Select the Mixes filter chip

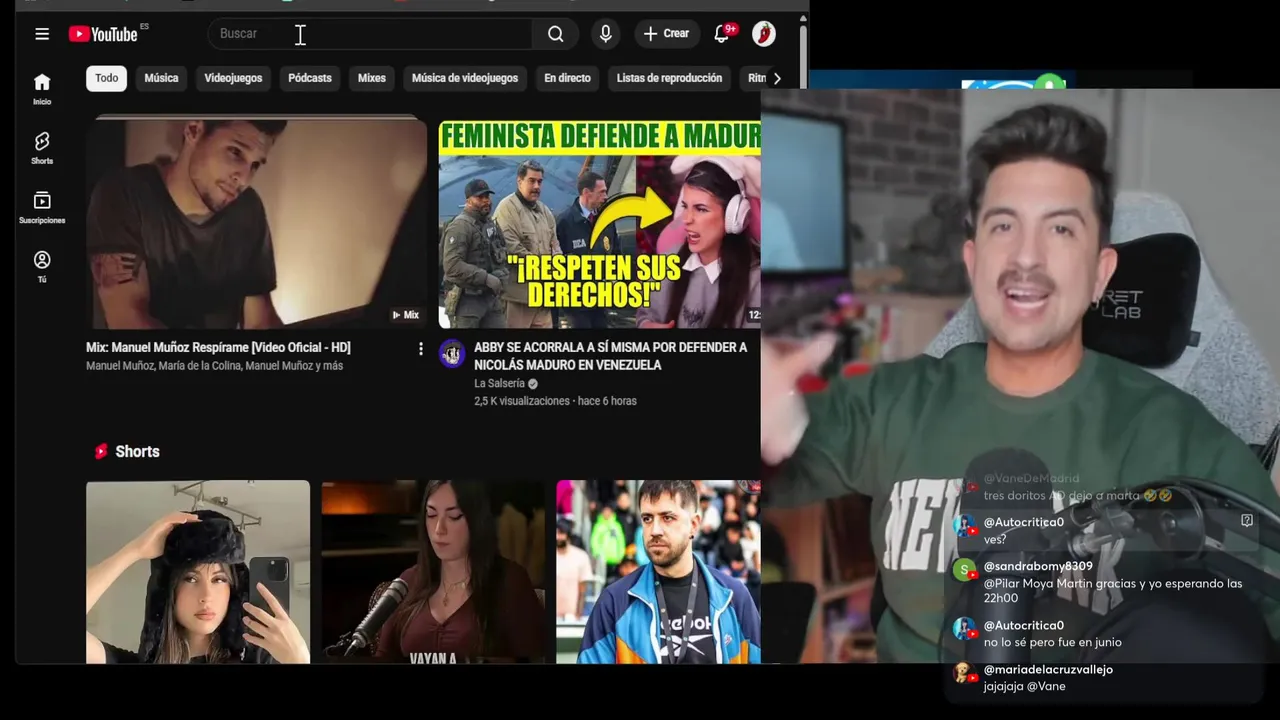coord(372,78)
